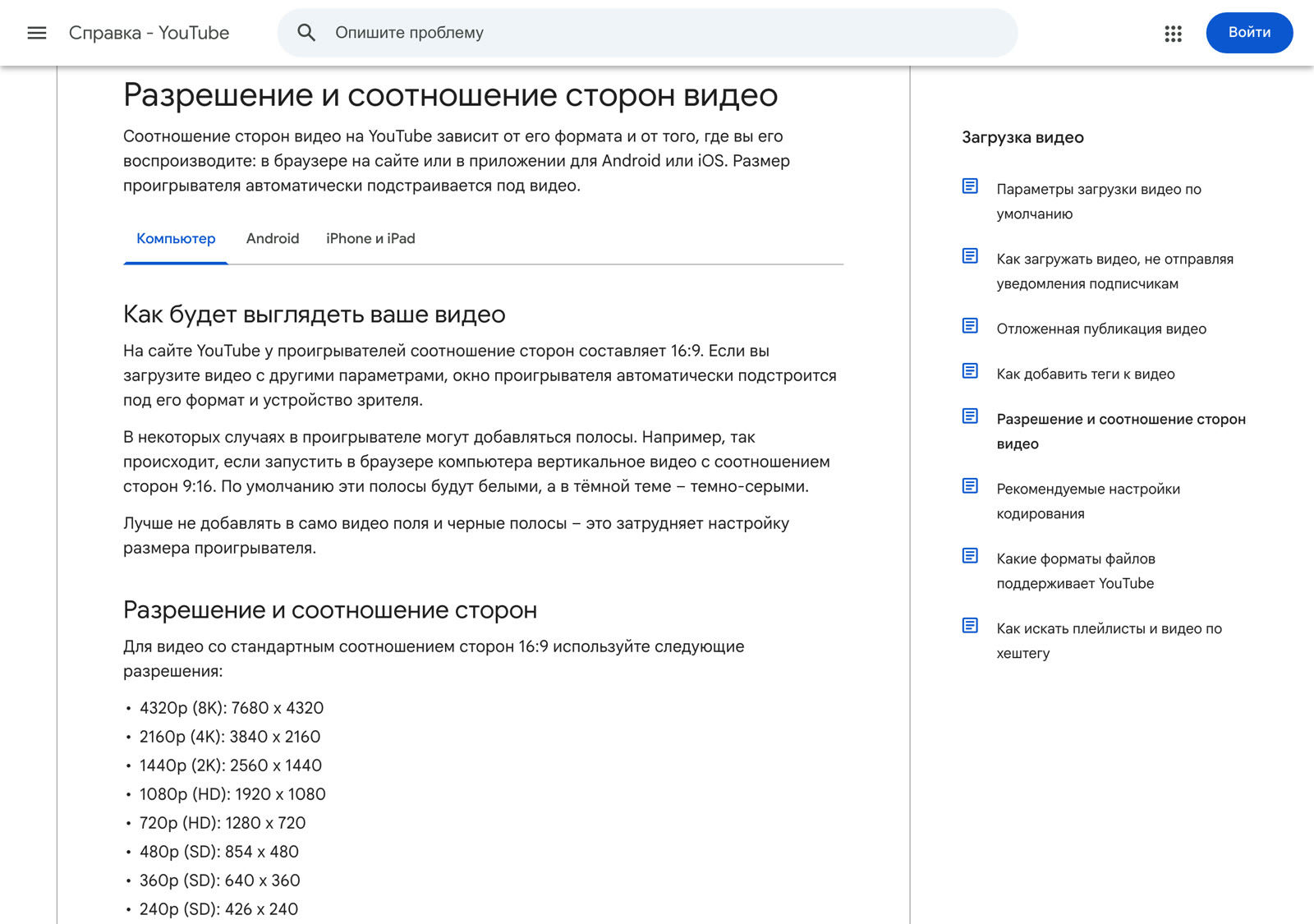Open 'Параметры загрузки видео по умолчанию' article
The width and height of the screenshot is (1314, 924).
pyautogui.click(x=1099, y=201)
